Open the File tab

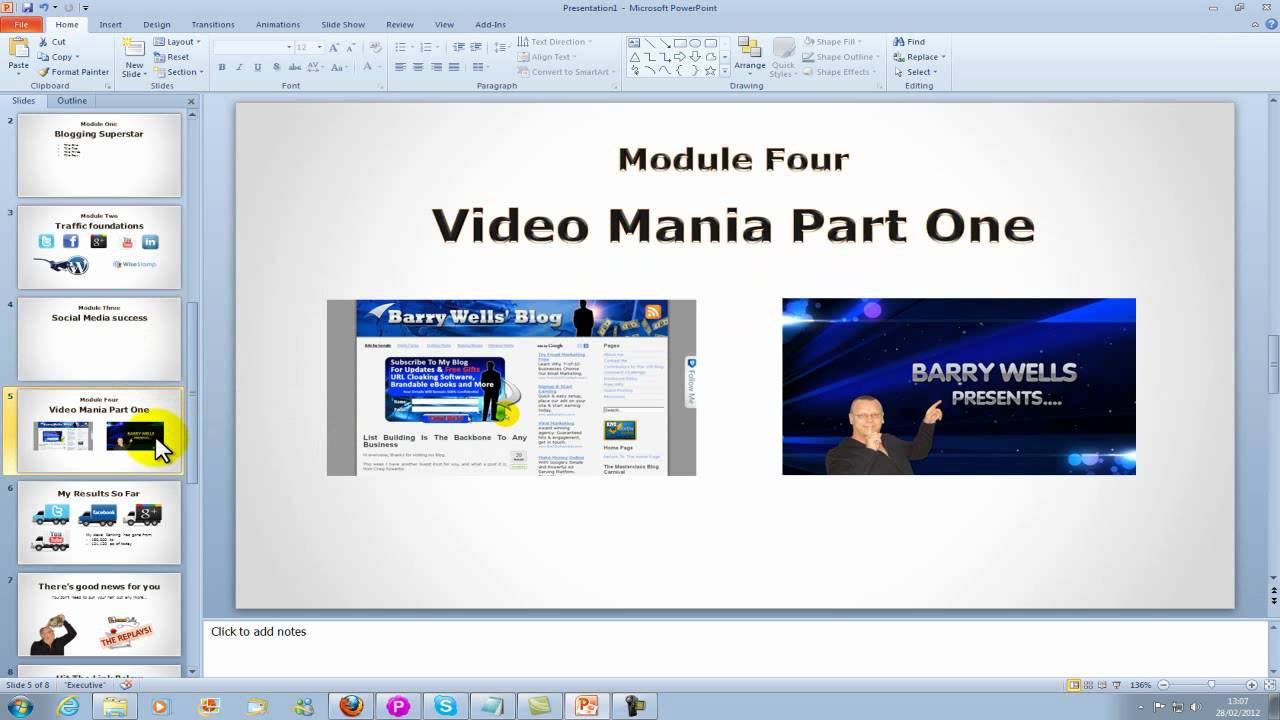point(21,24)
